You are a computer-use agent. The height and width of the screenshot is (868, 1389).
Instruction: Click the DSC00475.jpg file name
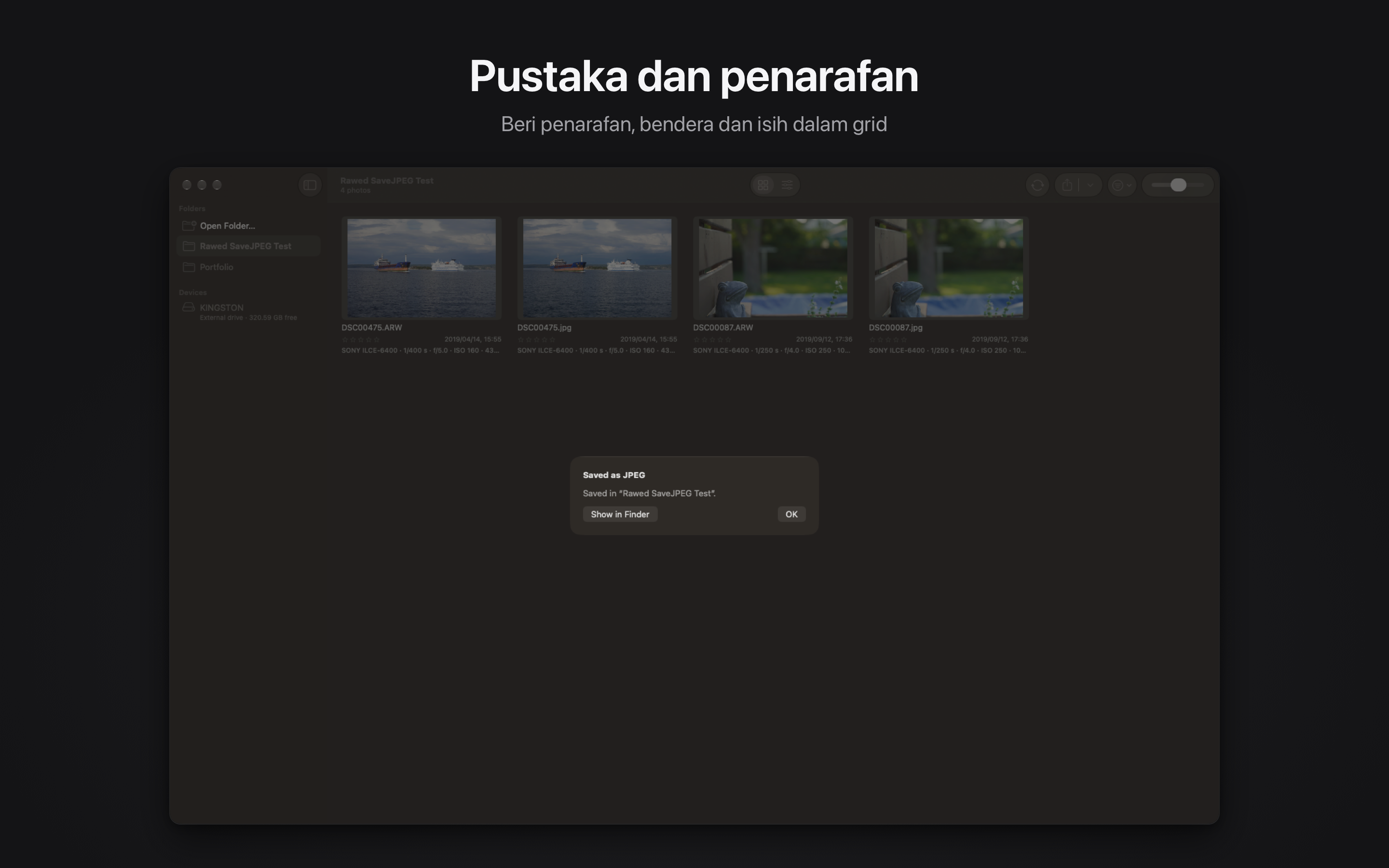[544, 328]
